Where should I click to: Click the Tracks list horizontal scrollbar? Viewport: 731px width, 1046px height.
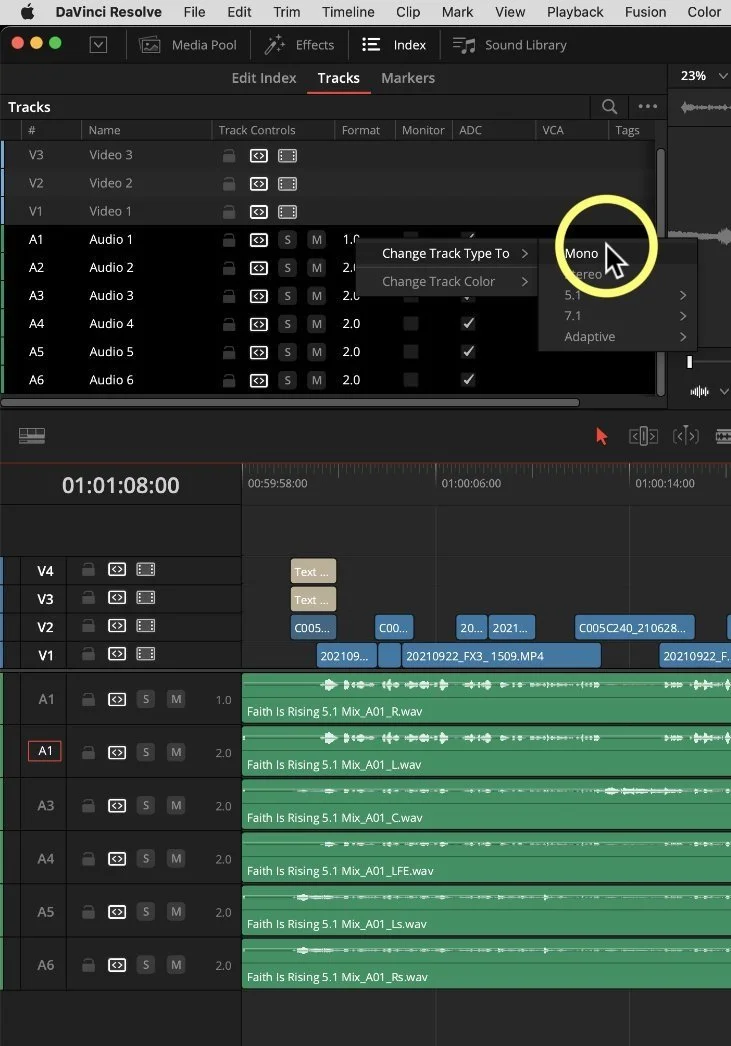(290, 402)
